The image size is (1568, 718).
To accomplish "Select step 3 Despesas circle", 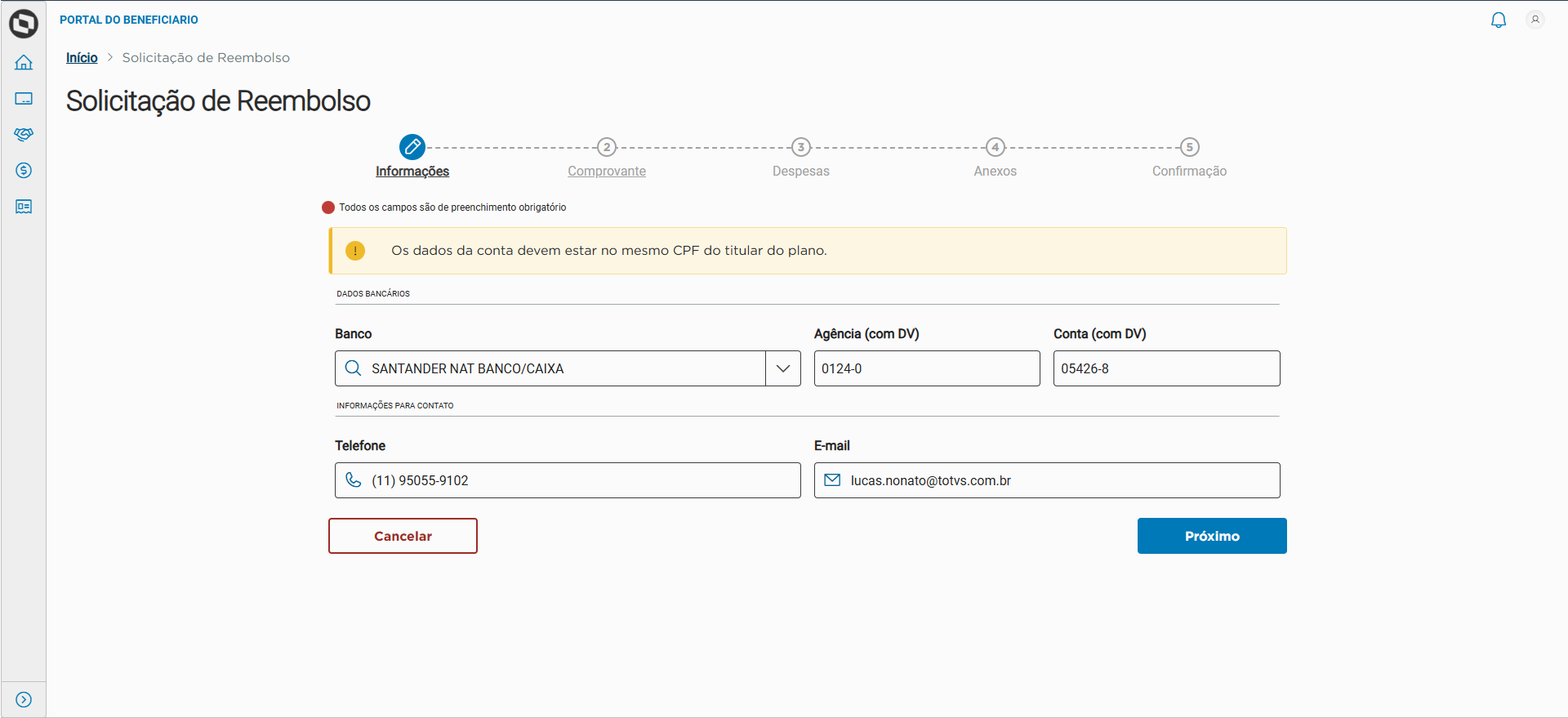I will (801, 147).
